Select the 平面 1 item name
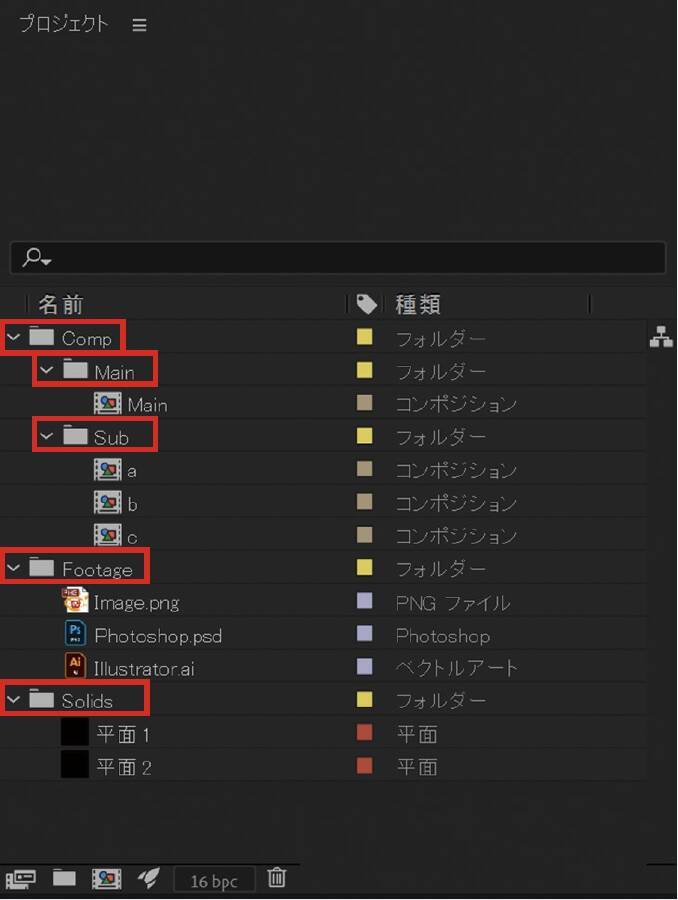This screenshot has width=678, height=900. (x=123, y=734)
